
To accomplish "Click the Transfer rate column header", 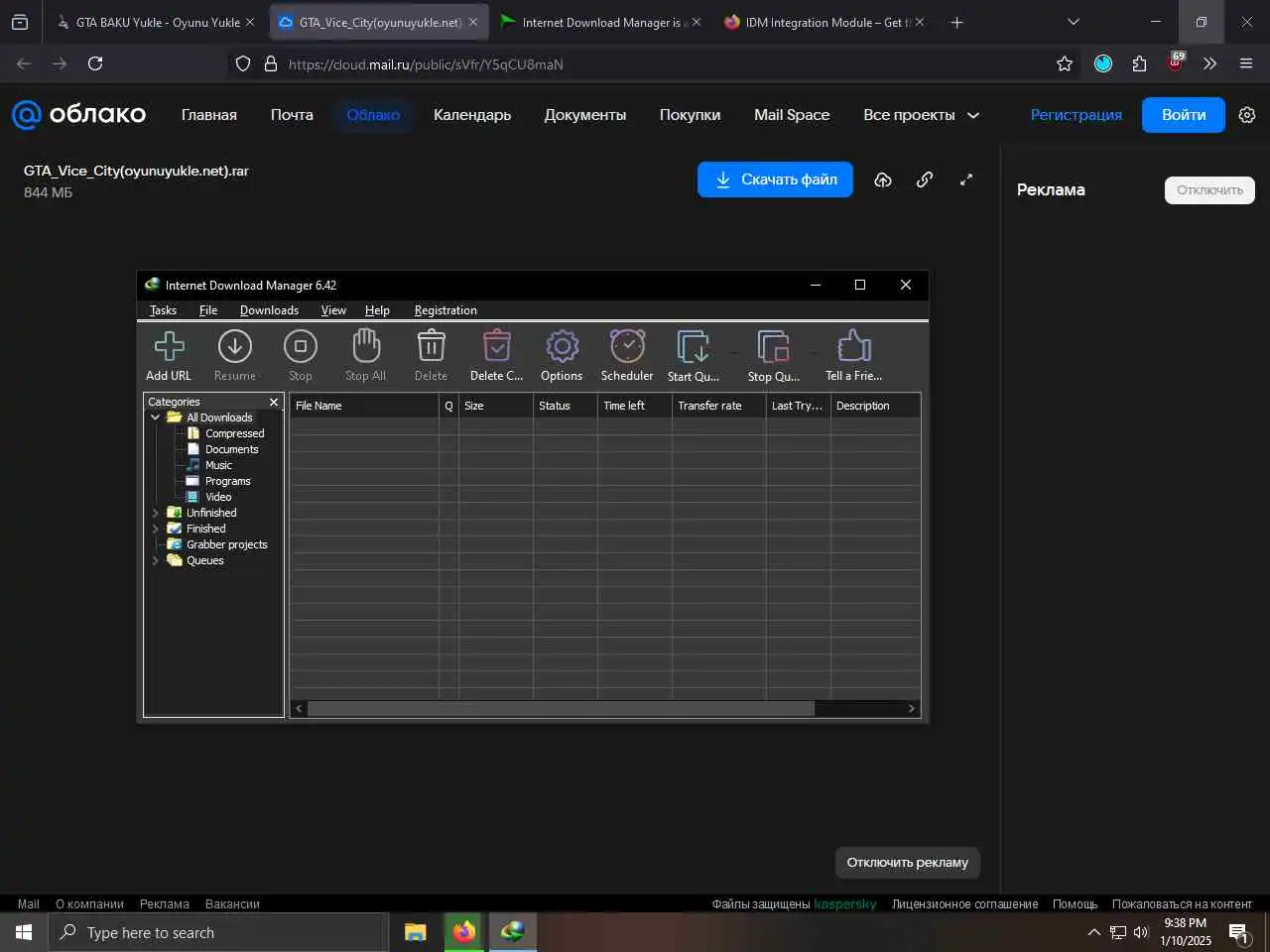I will tap(718, 406).
